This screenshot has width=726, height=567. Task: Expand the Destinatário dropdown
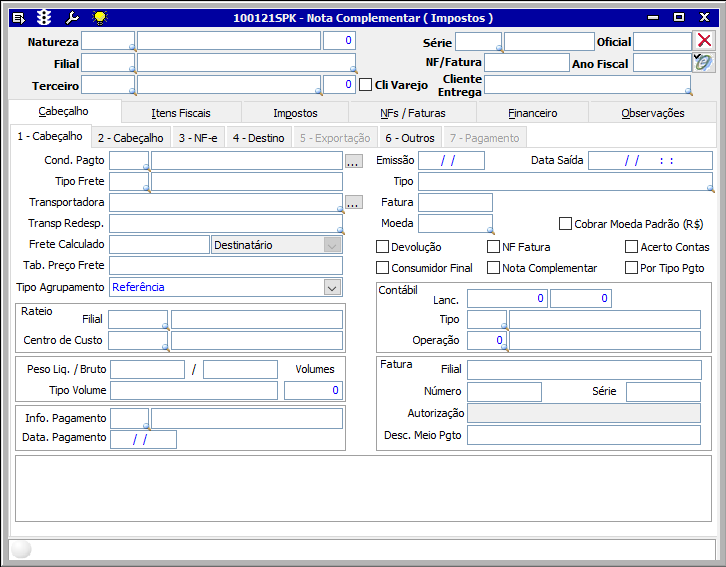click(332, 245)
